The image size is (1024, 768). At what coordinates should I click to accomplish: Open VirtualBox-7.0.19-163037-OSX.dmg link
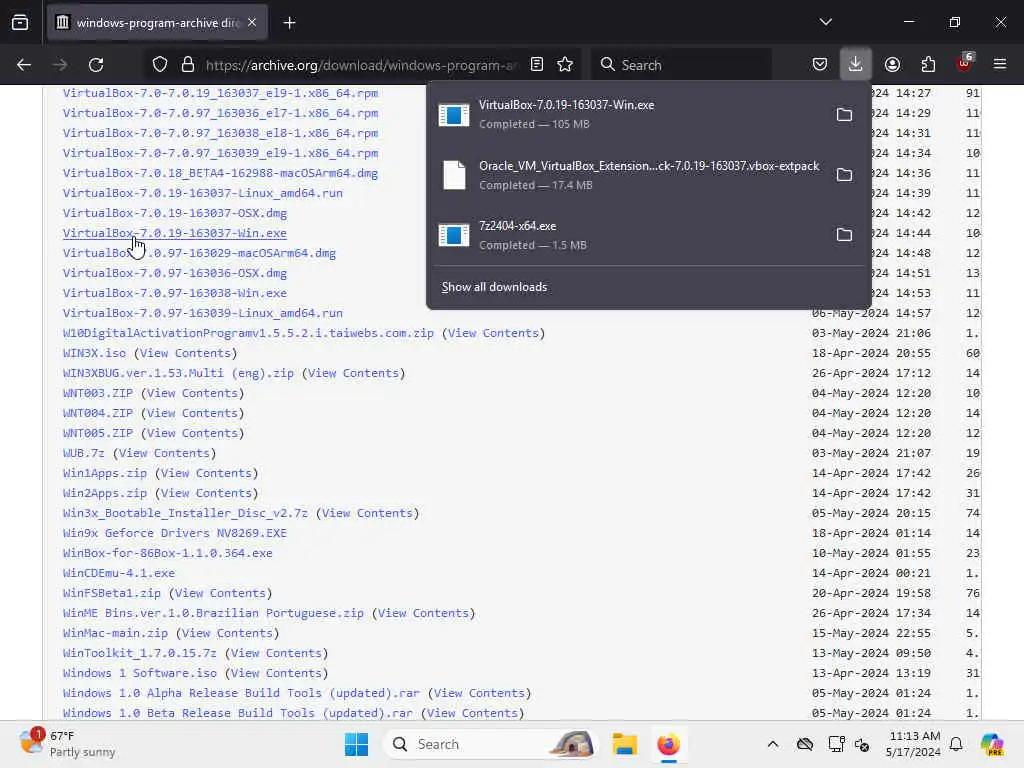click(x=174, y=213)
